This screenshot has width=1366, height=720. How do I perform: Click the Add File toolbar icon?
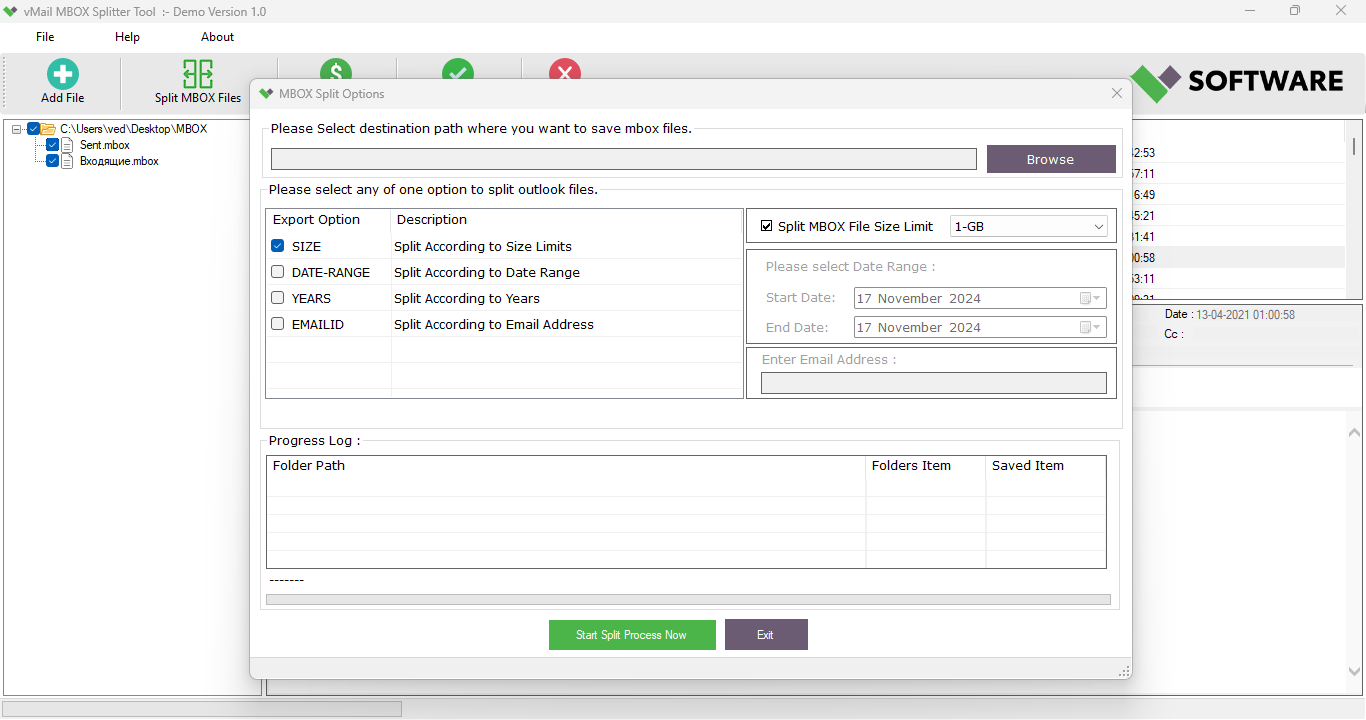(63, 75)
